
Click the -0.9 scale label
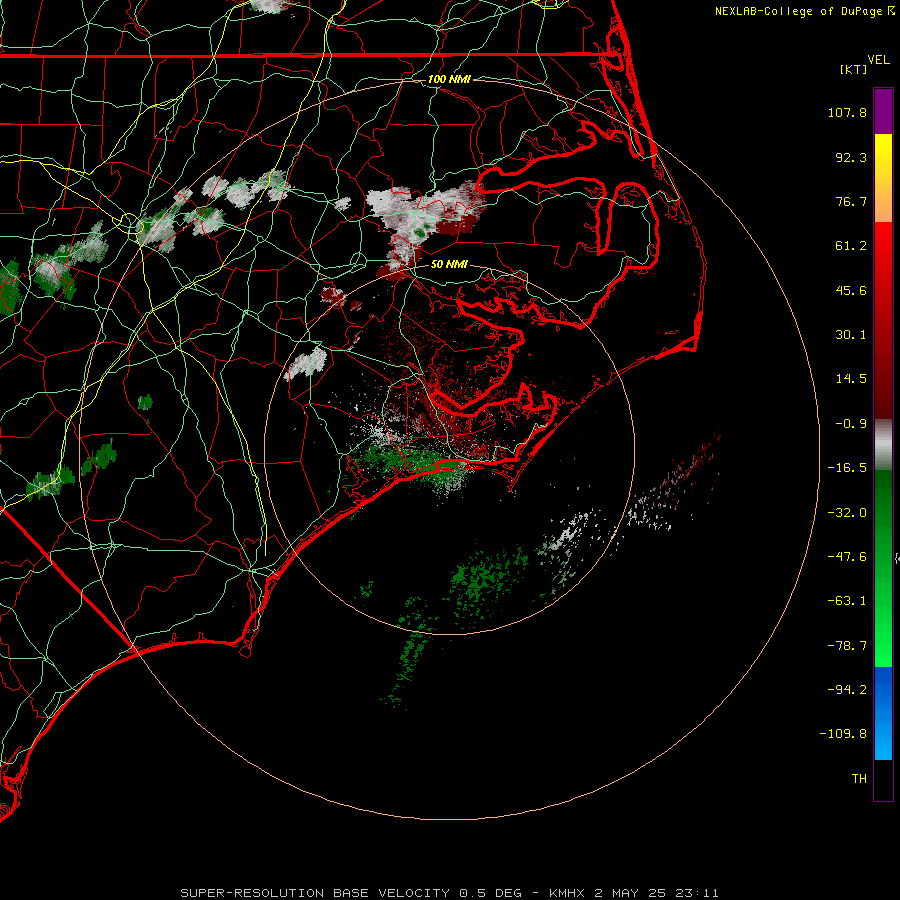click(851, 424)
